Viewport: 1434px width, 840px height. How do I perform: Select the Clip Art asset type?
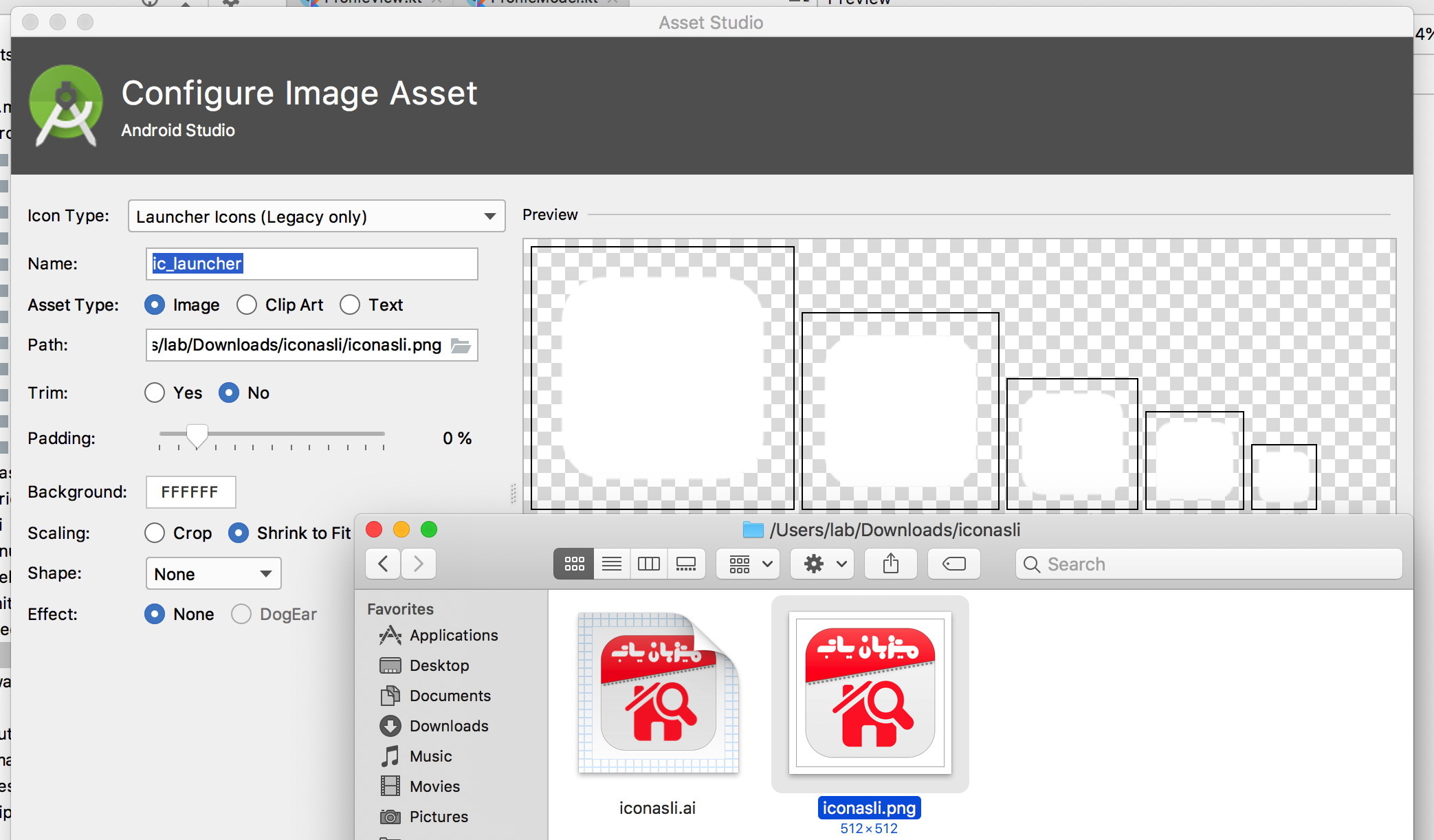point(247,305)
